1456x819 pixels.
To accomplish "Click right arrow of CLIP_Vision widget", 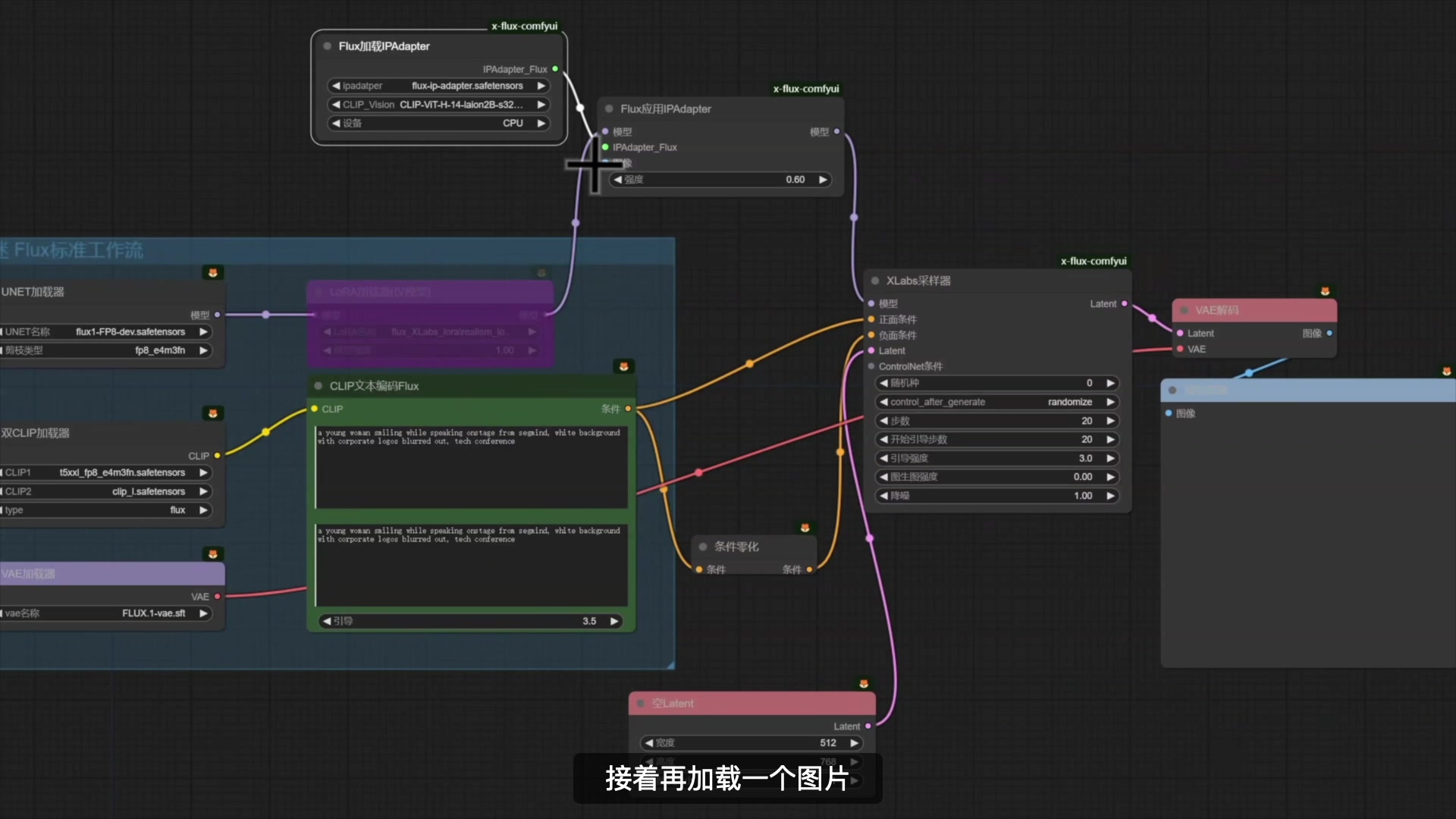I will coord(541,105).
